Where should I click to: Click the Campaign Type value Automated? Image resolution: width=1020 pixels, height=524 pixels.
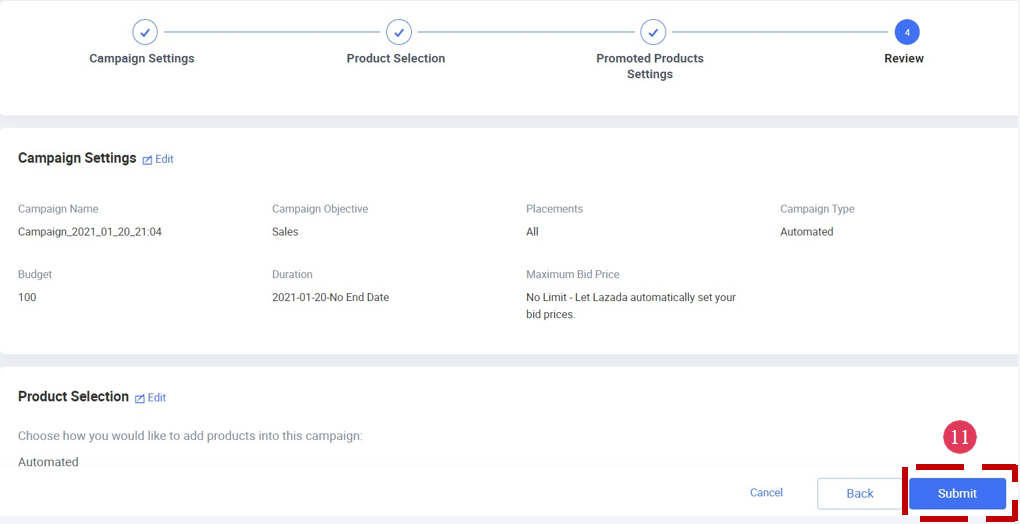pos(807,232)
